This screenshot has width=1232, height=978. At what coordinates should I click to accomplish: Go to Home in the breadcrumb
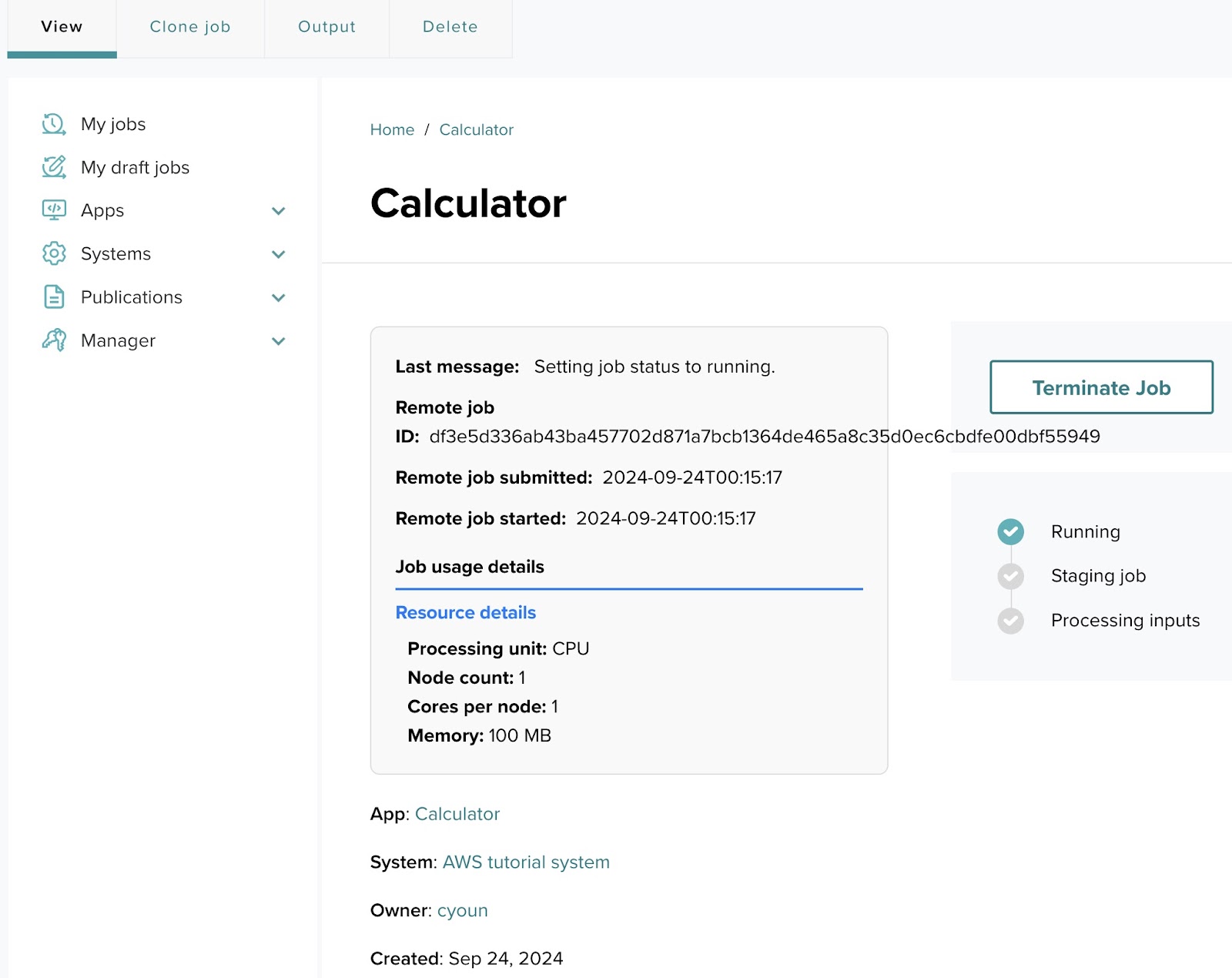(x=392, y=130)
